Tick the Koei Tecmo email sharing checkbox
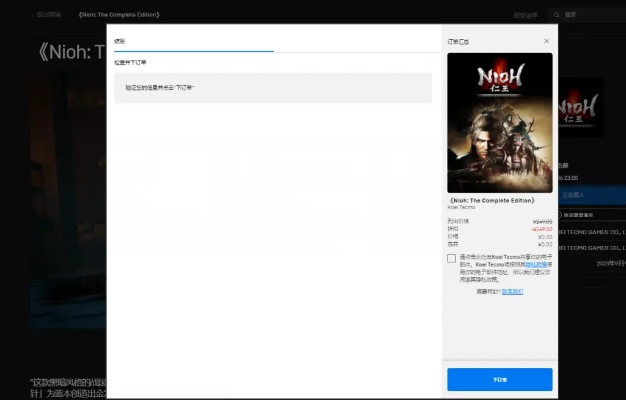 coord(452,258)
